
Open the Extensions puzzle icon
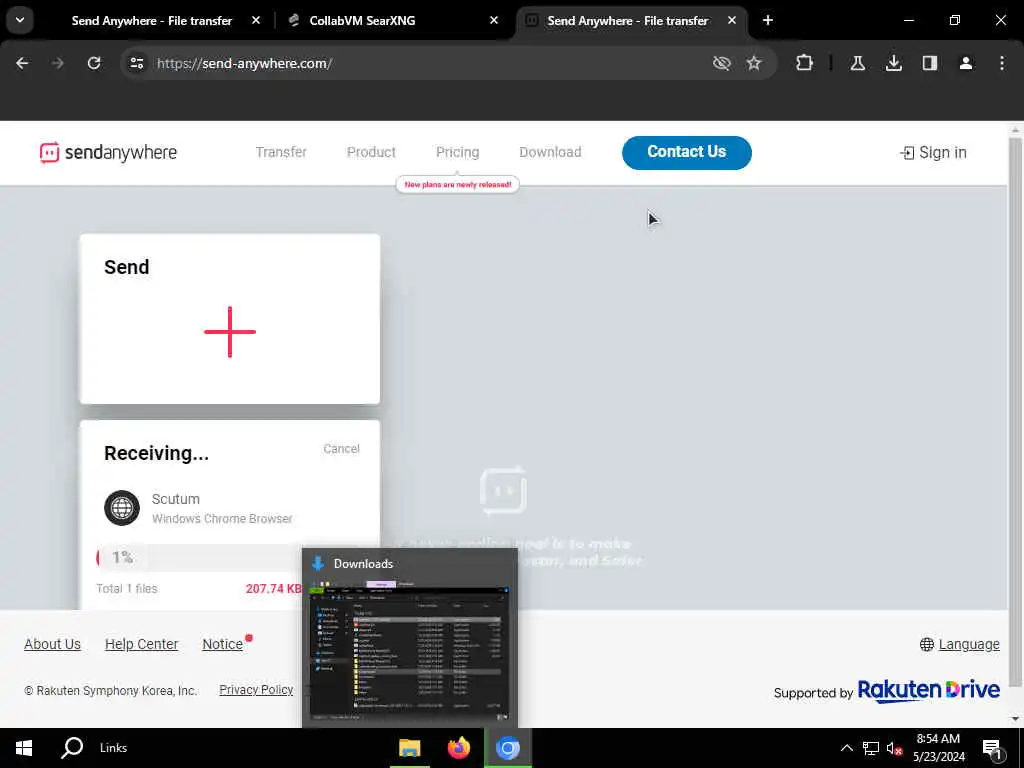pyautogui.click(x=805, y=63)
